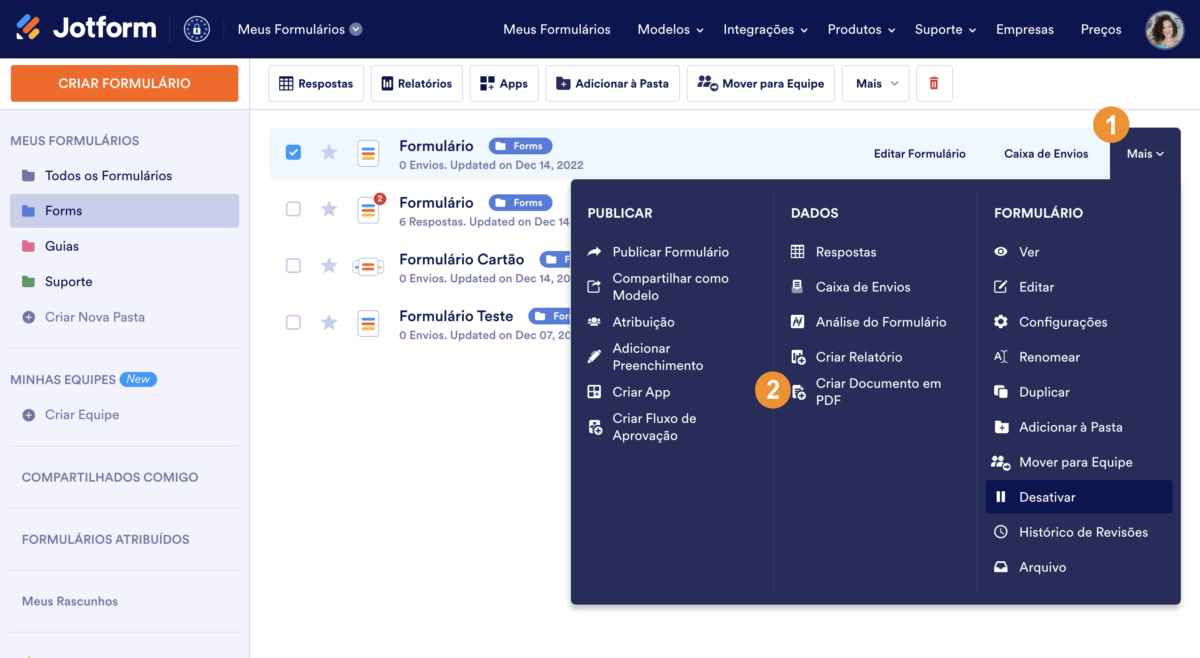Check the Formulário Cartão checkbox
The image size is (1200, 658).
click(293, 266)
